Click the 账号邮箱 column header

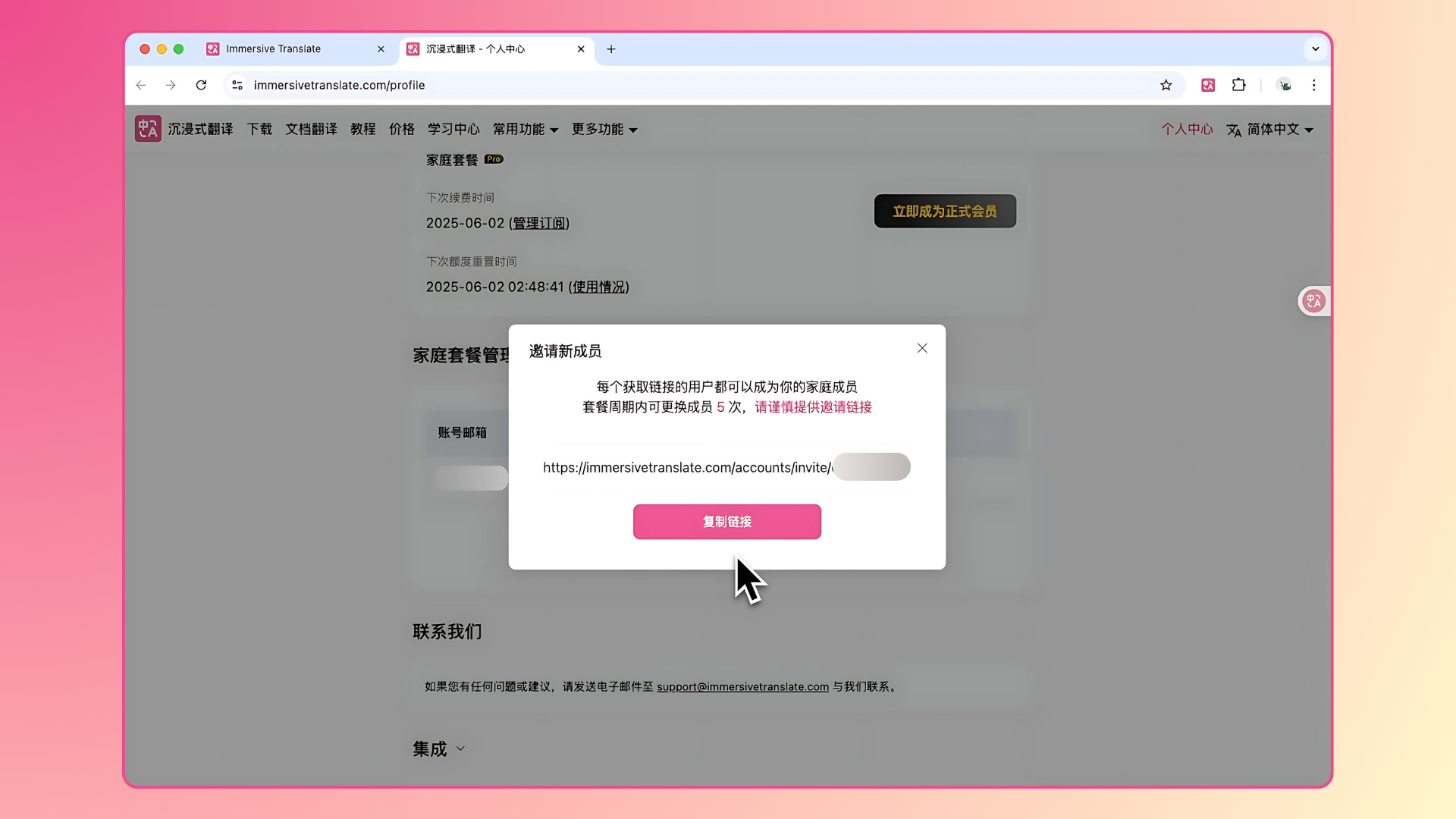point(462,432)
